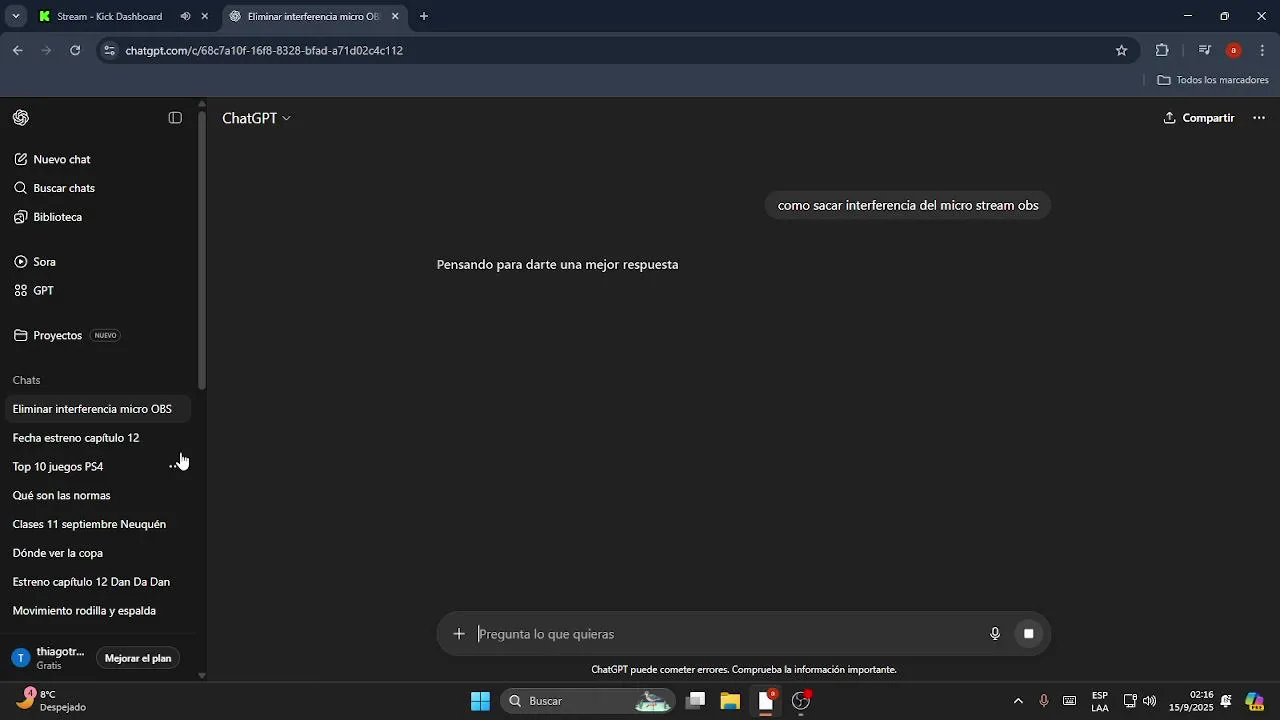The width and height of the screenshot is (1280, 720).
Task: Open the Copilot icon in the taskbar
Action: [1254, 701]
